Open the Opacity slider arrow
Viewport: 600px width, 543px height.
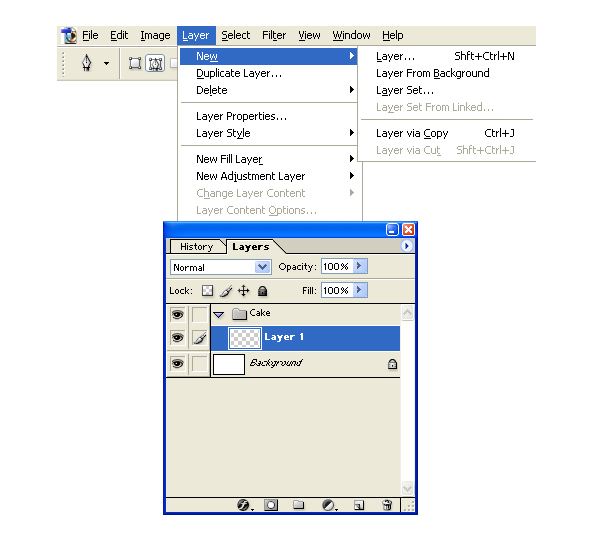(359, 266)
